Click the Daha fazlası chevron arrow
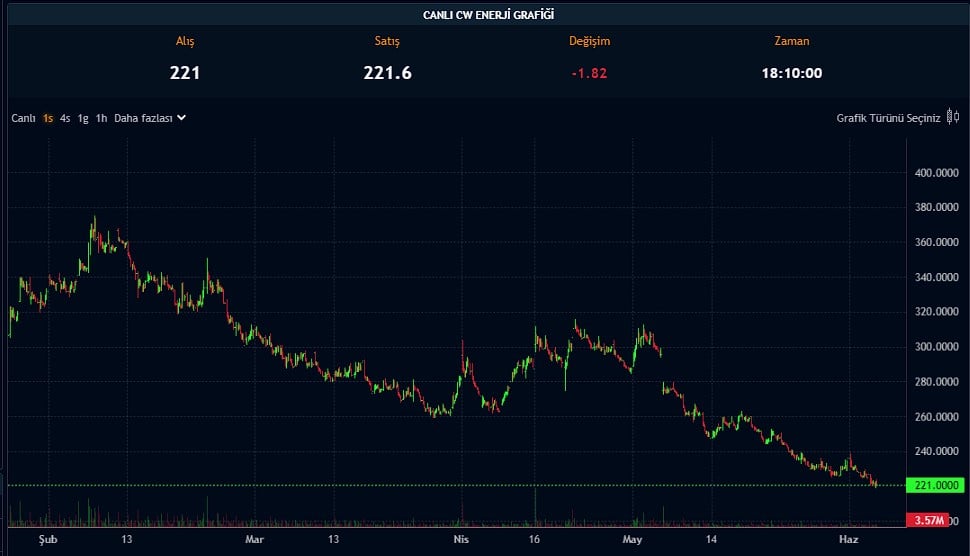Viewport: 970px width, 556px height. (x=182, y=118)
